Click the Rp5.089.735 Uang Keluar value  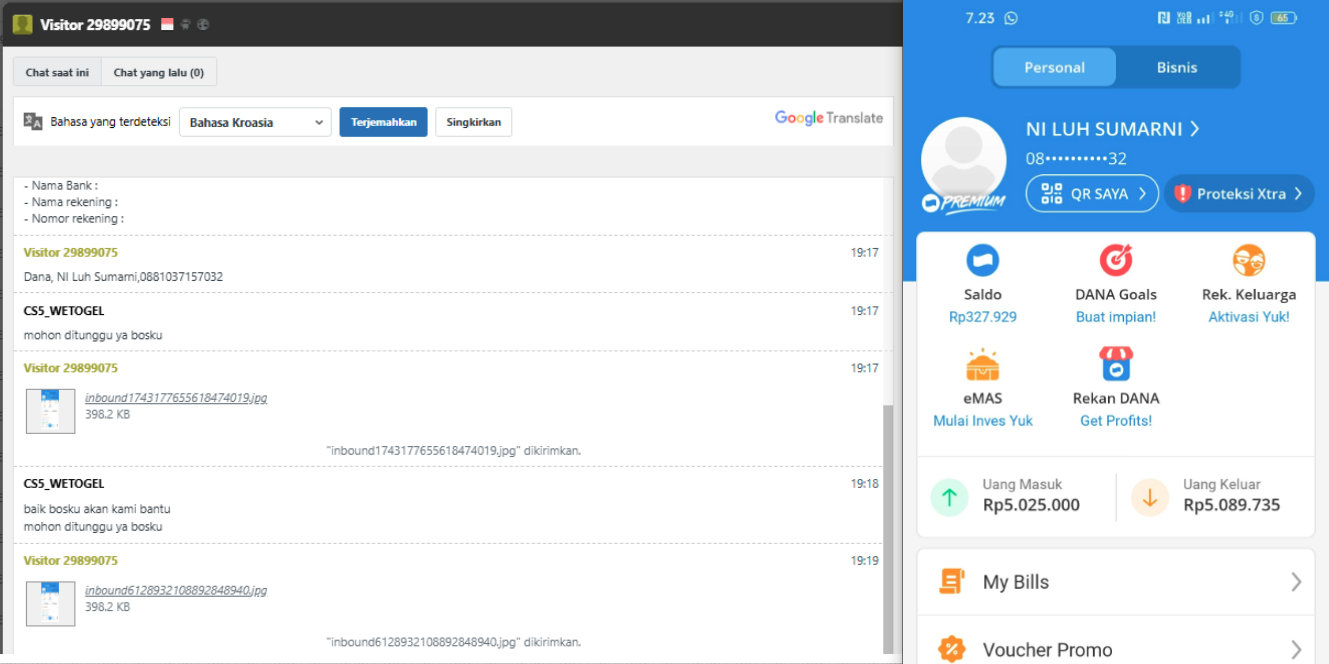click(x=1231, y=505)
